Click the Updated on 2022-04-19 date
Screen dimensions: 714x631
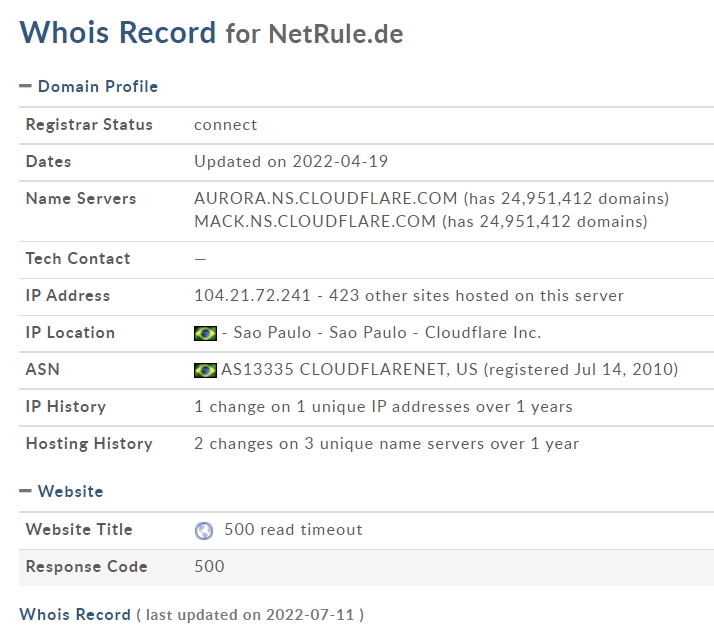[291, 162]
